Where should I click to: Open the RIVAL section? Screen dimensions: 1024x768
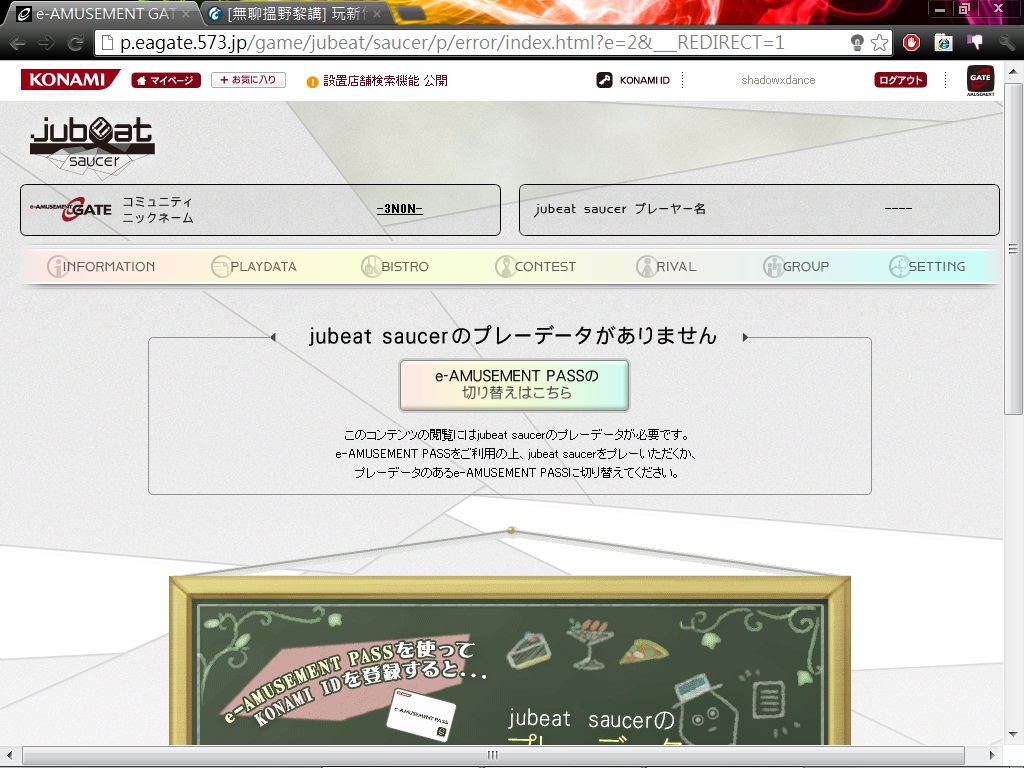666,267
